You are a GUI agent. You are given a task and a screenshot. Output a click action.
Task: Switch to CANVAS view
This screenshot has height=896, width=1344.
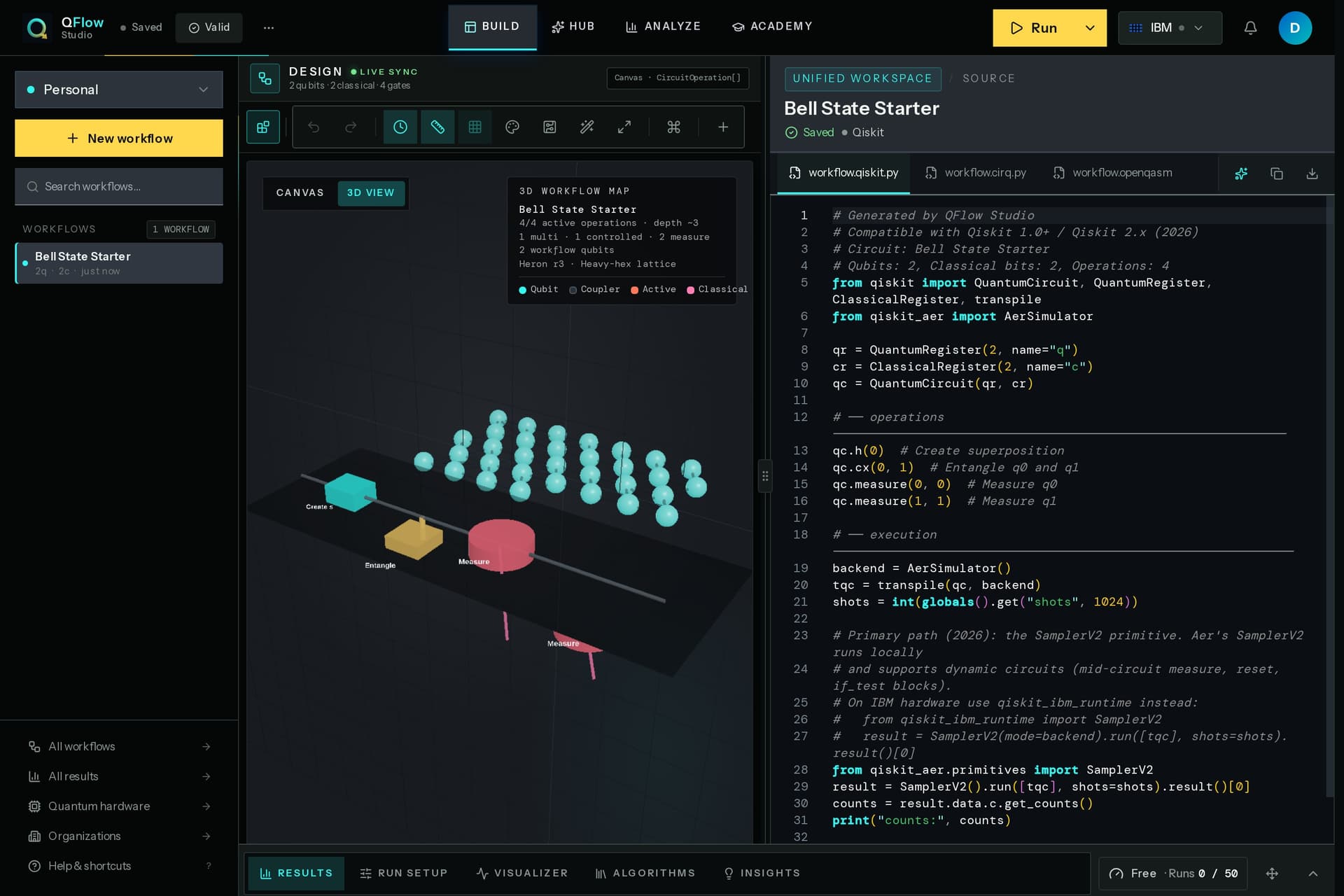(300, 192)
